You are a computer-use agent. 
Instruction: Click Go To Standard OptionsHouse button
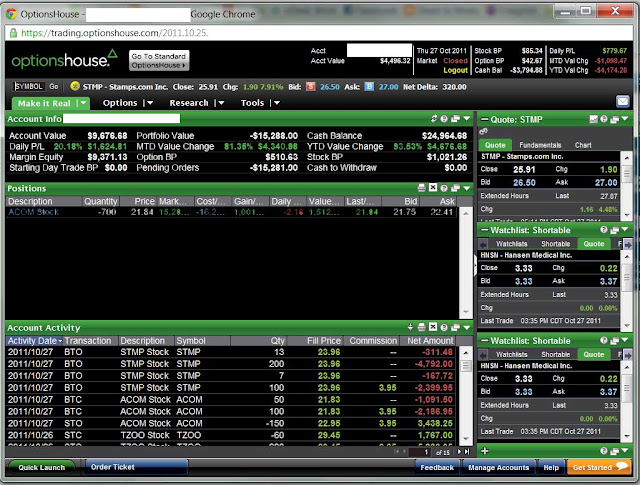tap(159, 60)
